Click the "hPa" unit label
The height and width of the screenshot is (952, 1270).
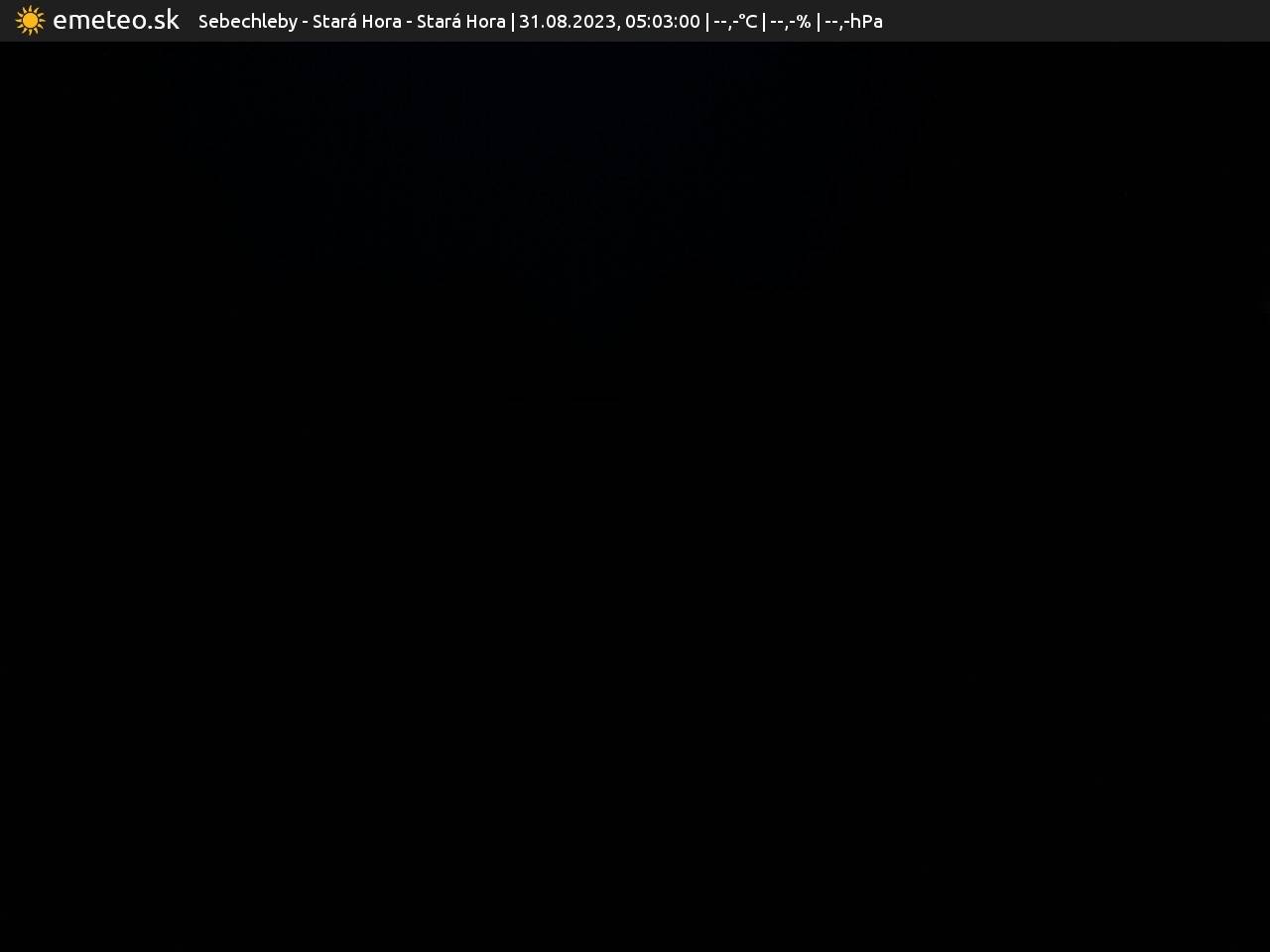(866, 22)
